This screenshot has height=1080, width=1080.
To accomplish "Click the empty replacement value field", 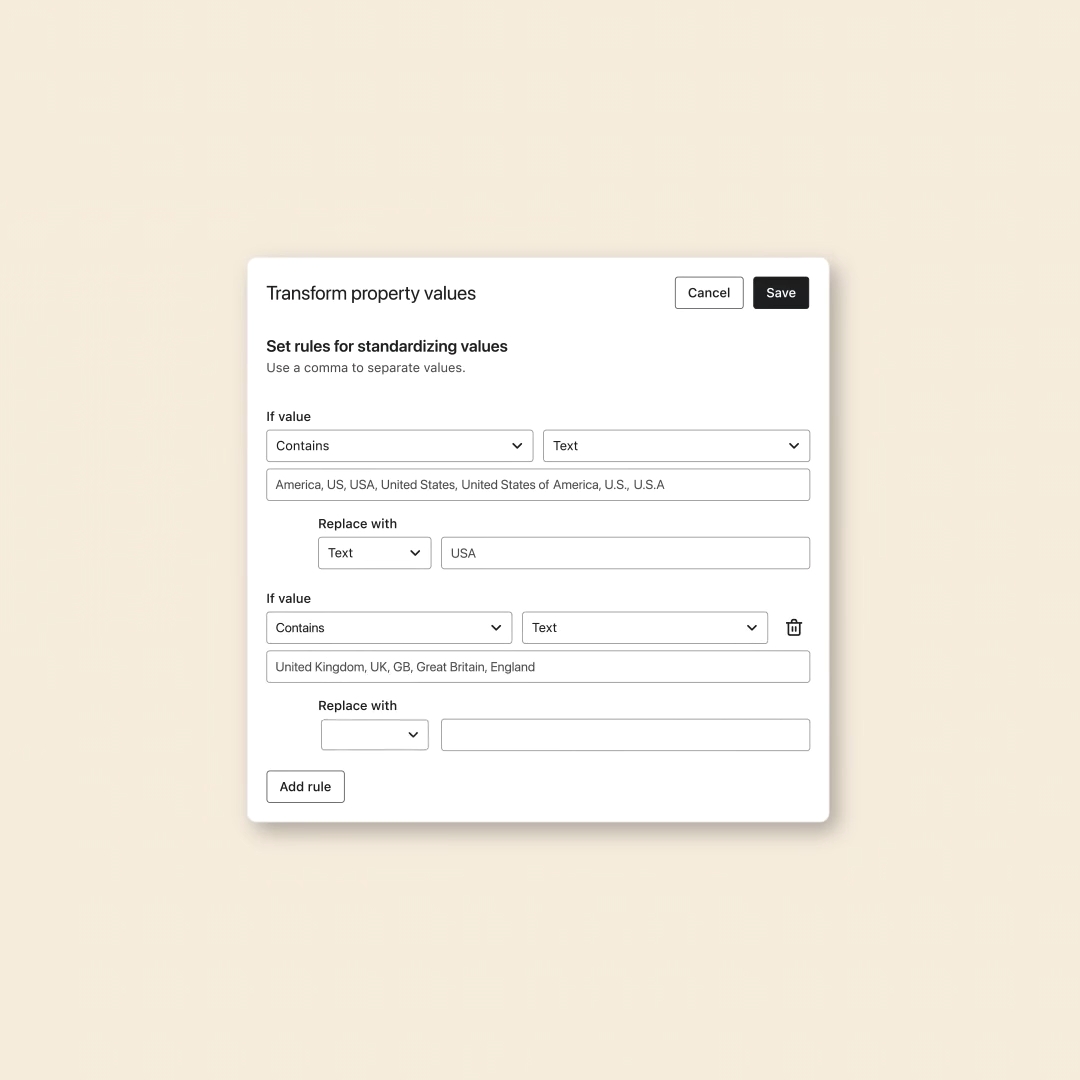I will (625, 735).
